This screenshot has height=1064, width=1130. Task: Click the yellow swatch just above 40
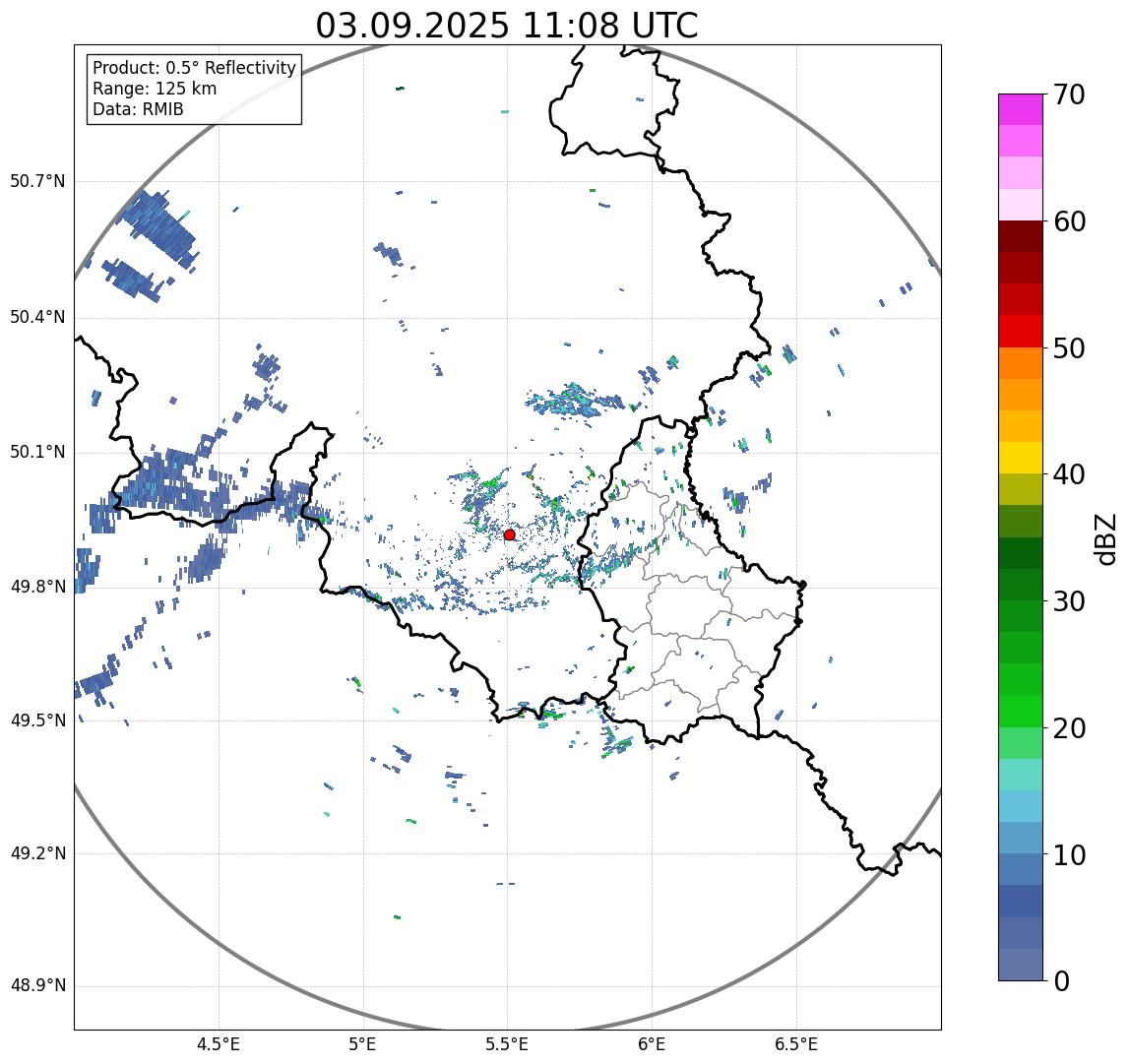1021,459
